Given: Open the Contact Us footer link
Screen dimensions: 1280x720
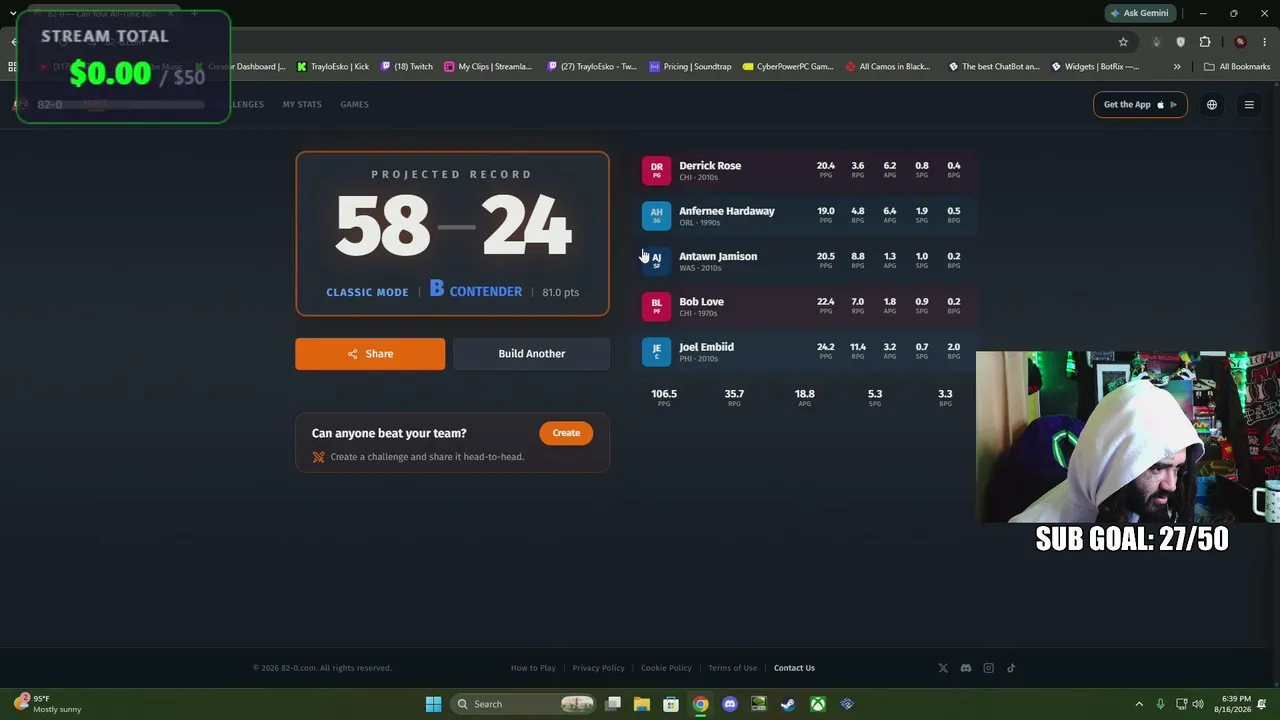Looking at the screenshot, I should pyautogui.click(x=794, y=668).
